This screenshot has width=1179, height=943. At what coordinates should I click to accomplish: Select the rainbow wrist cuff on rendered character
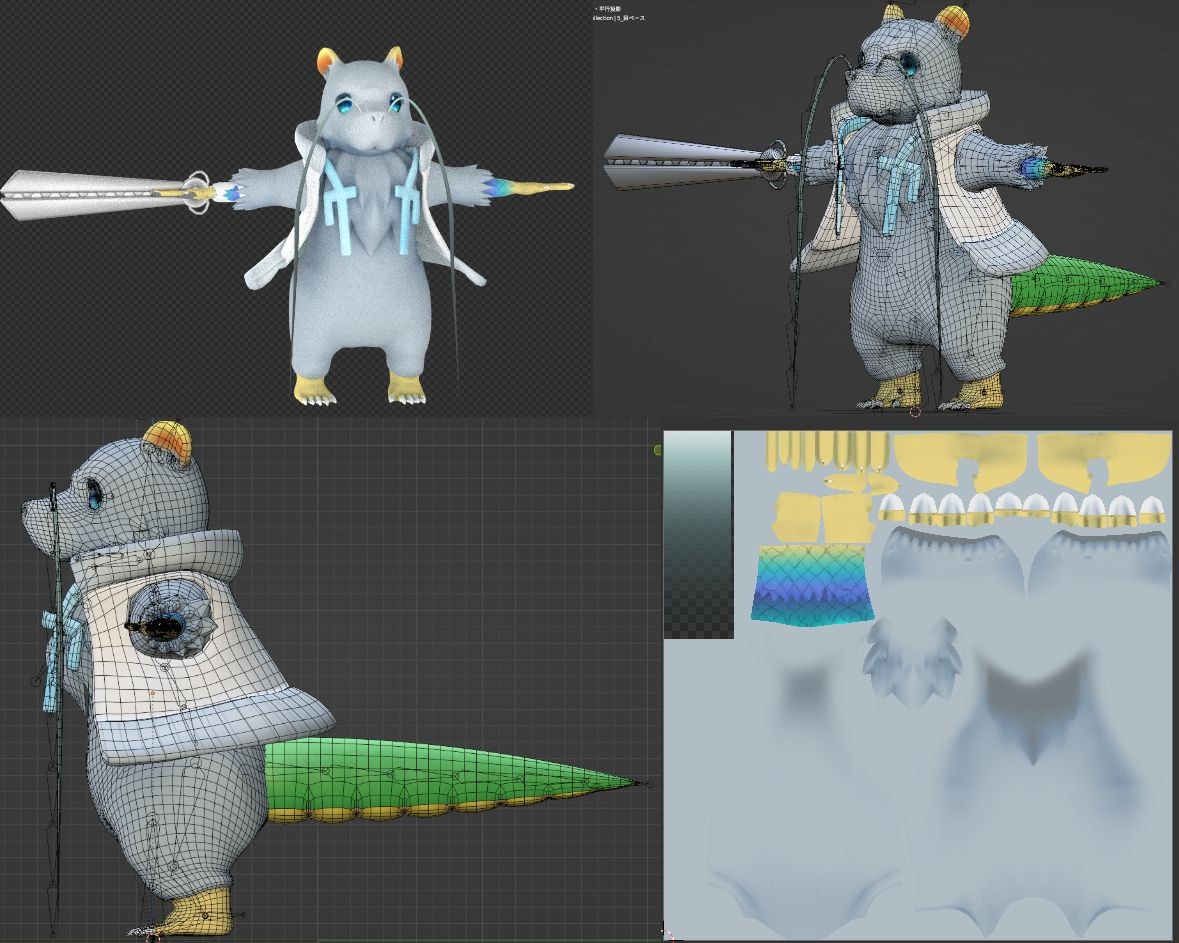498,186
